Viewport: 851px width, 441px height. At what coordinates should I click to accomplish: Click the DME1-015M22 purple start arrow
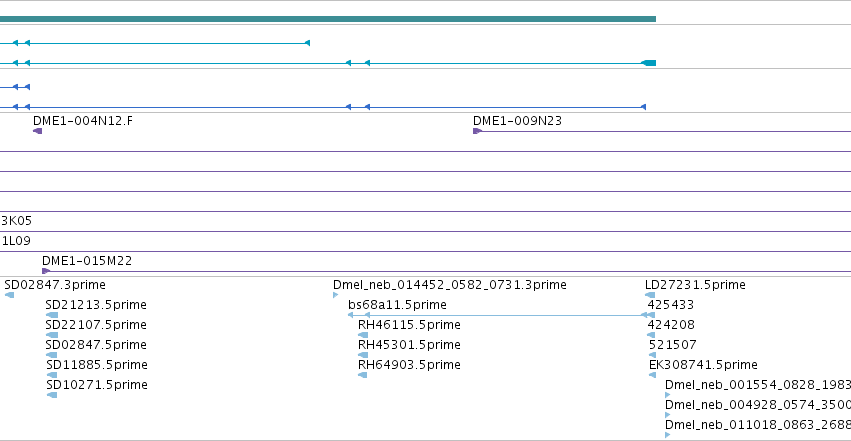[x=46, y=271]
